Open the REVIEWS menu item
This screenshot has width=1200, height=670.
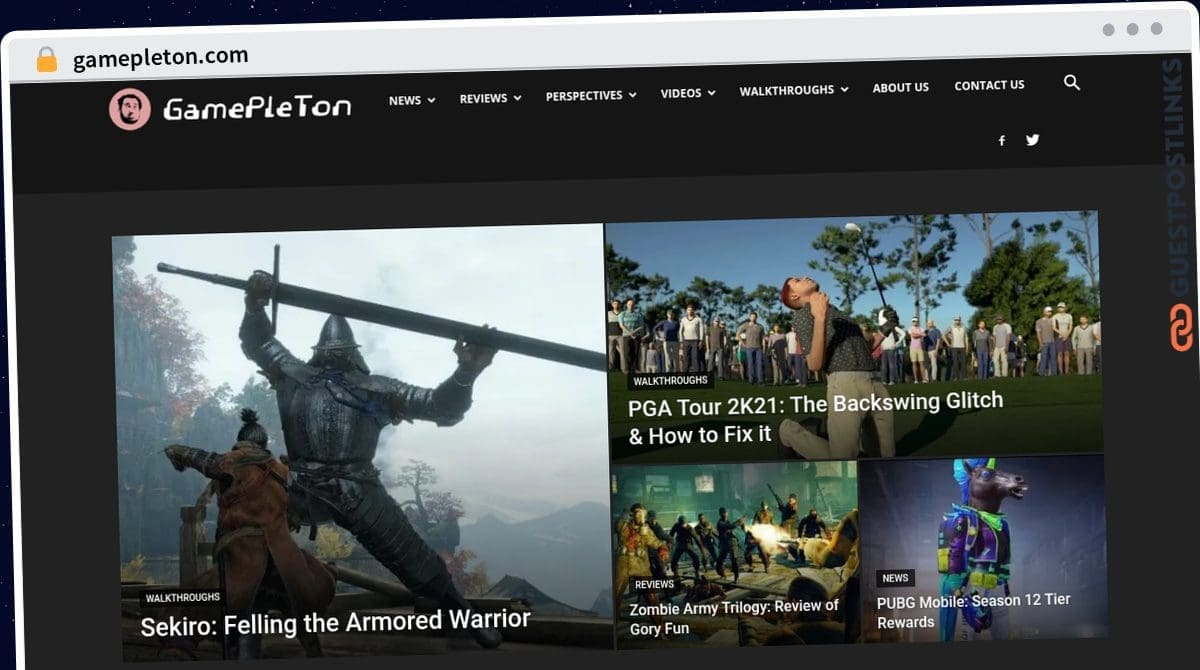point(484,98)
